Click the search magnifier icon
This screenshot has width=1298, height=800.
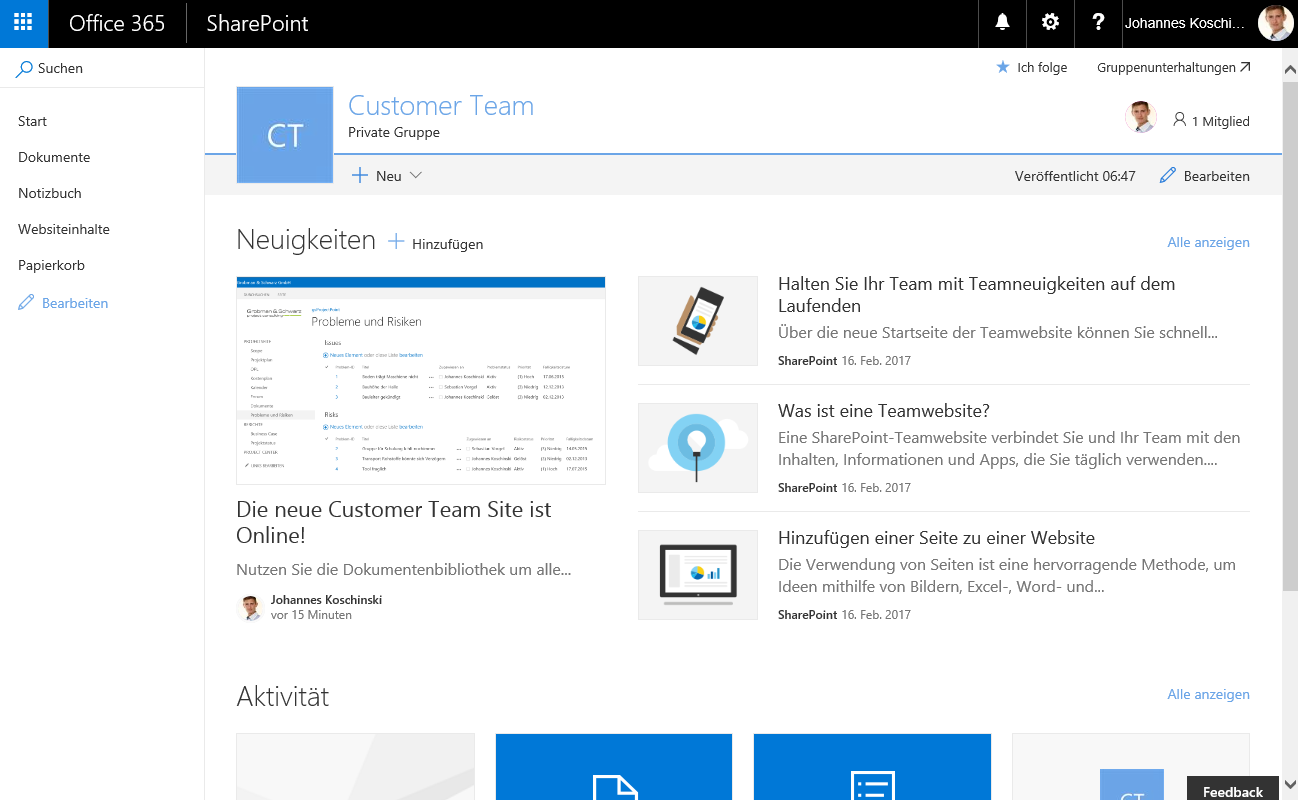point(25,69)
